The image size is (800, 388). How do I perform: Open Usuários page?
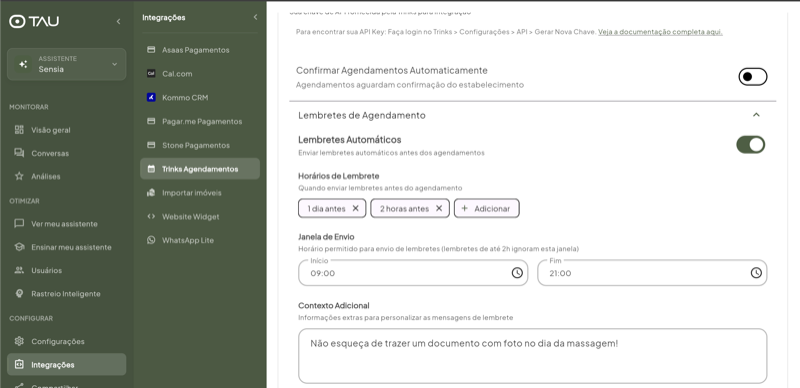click(46, 271)
